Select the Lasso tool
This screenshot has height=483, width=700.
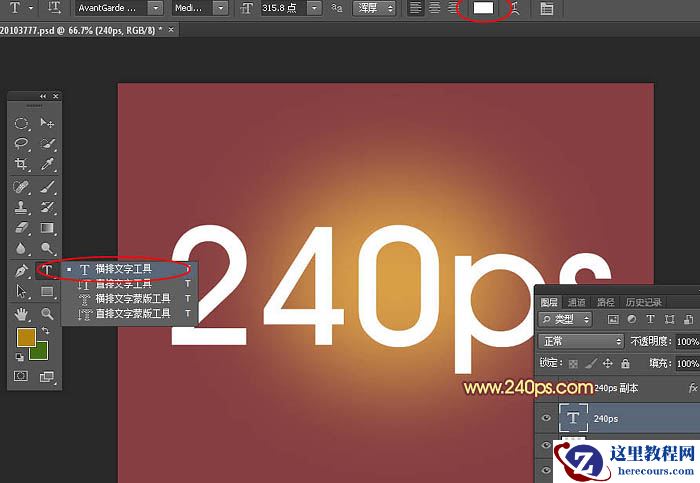(21, 143)
